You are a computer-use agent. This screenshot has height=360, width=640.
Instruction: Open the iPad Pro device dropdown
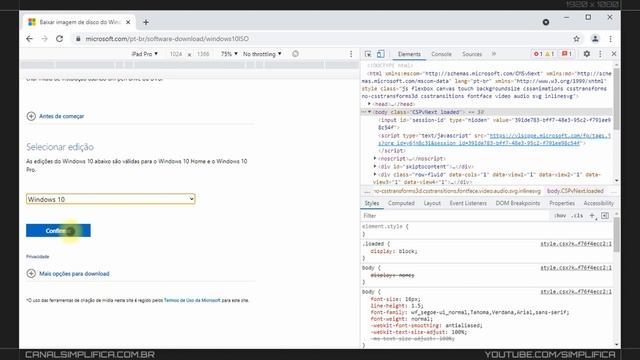click(x=144, y=54)
